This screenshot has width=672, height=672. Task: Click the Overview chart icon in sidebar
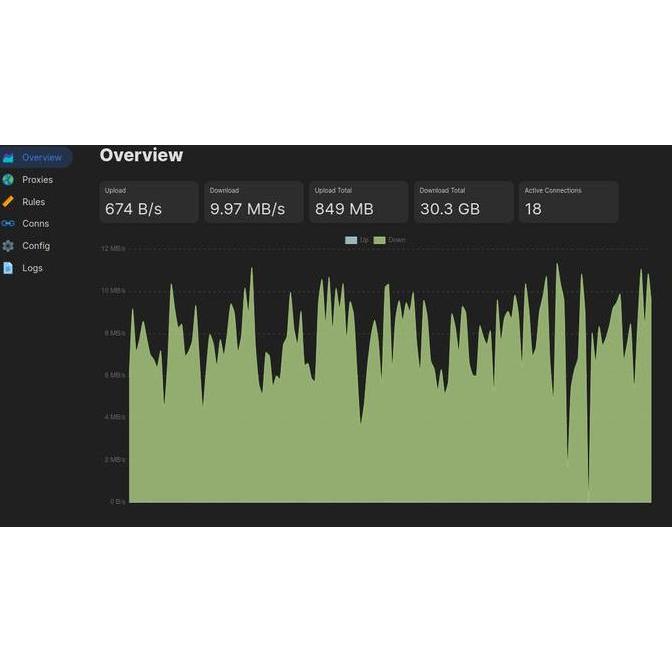8,158
